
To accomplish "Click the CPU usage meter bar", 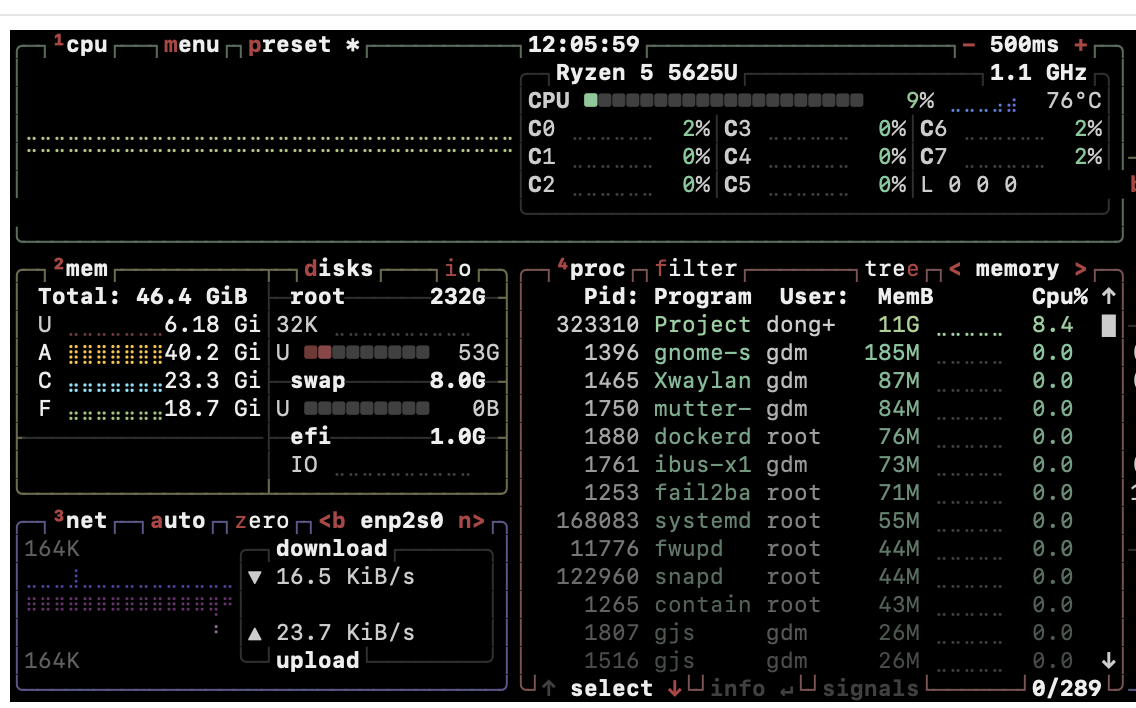I will pos(724,101).
